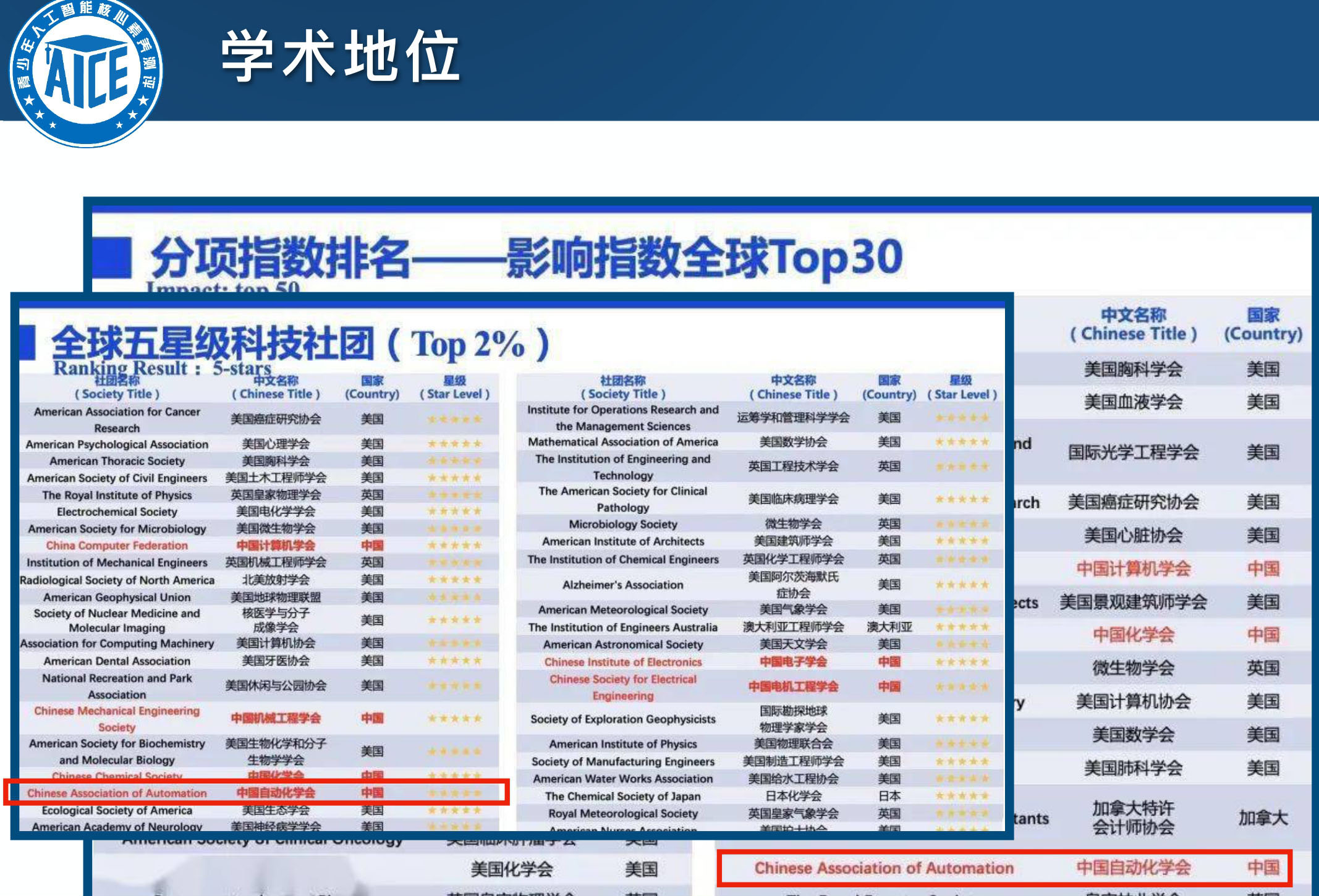Click stars for American Psychological Association row
This screenshot has height=896, width=1319.
tap(454, 444)
